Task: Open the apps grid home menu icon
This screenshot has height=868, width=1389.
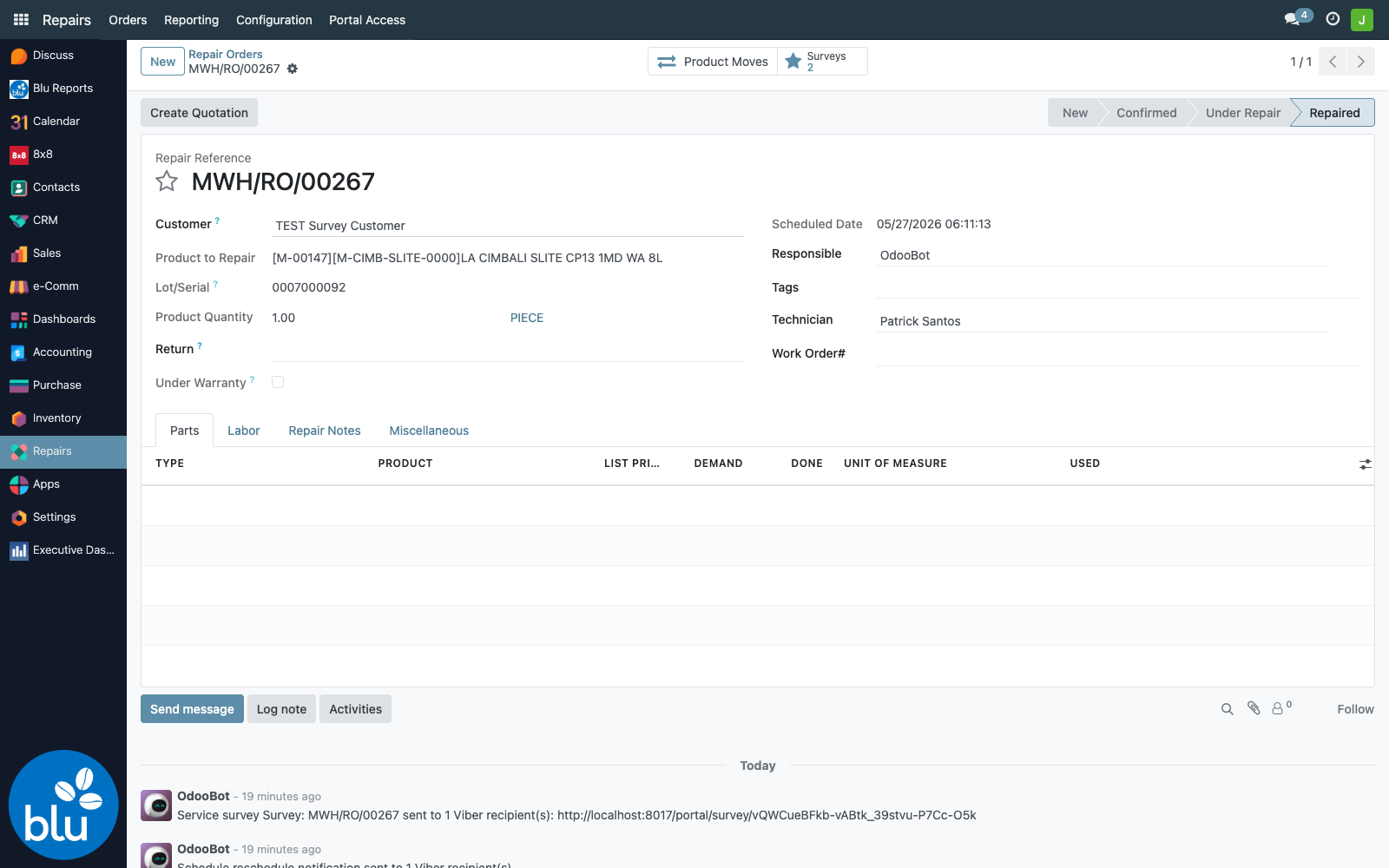Action: (21, 19)
